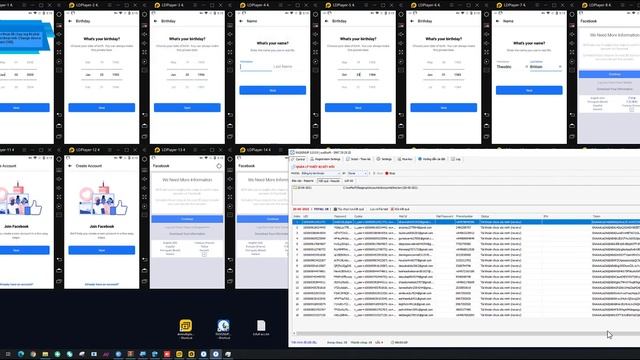This screenshot has height=360, width=640.
Task: Open the Registration Settings tab
Action: click(x=325, y=159)
